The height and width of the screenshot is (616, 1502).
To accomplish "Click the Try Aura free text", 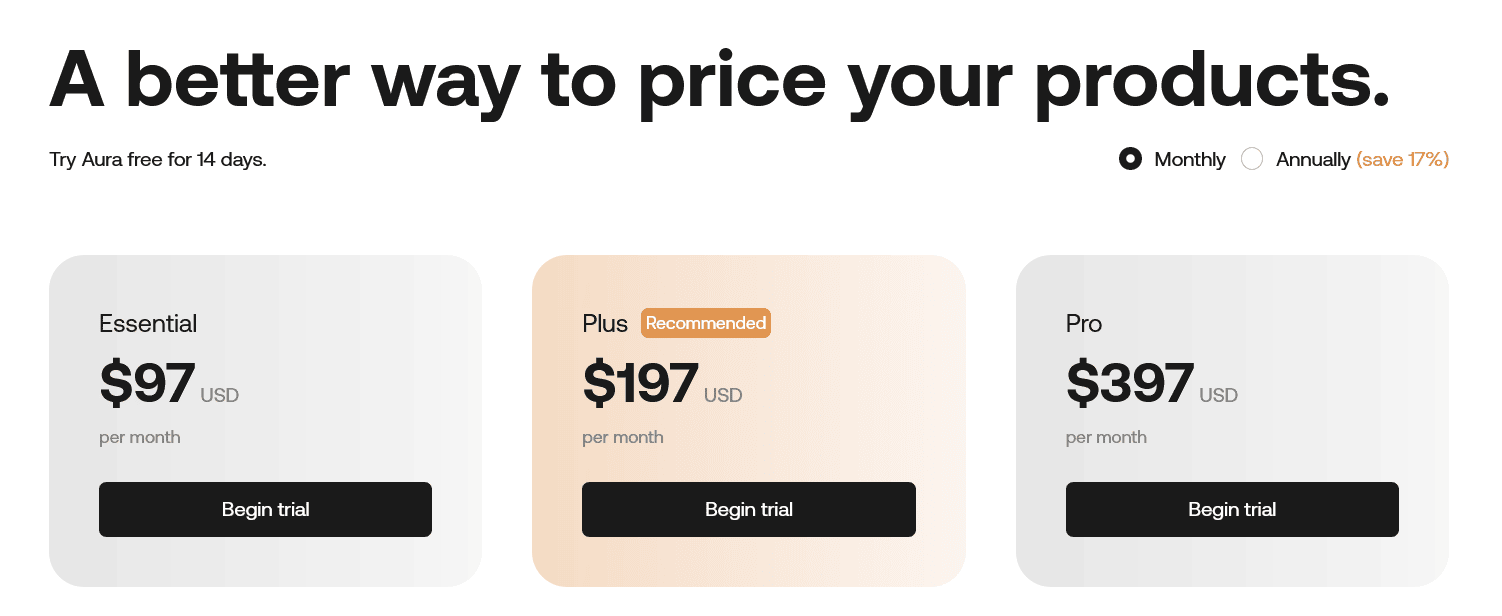I will tap(157, 159).
